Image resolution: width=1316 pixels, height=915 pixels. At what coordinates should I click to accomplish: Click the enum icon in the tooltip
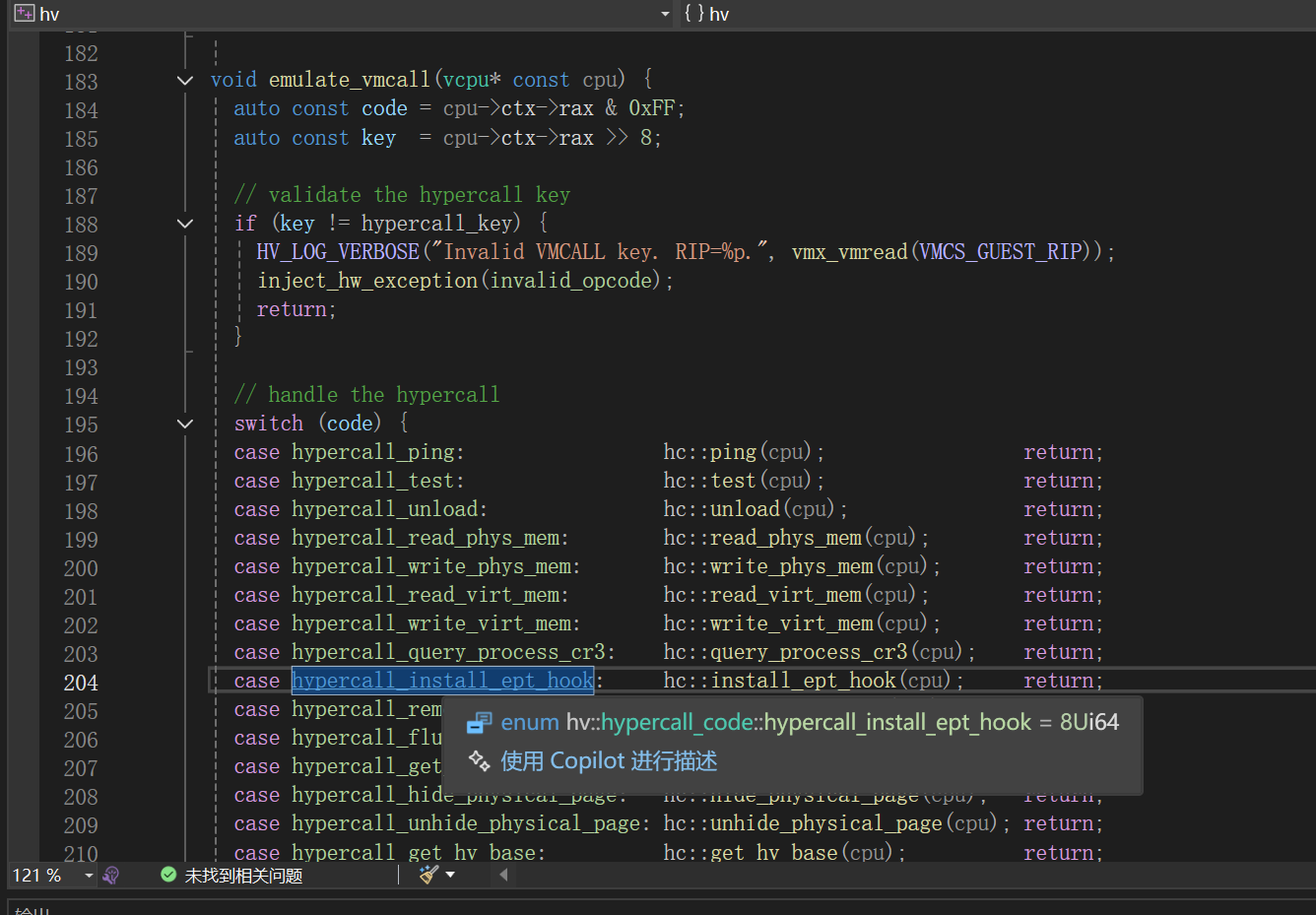tap(479, 723)
